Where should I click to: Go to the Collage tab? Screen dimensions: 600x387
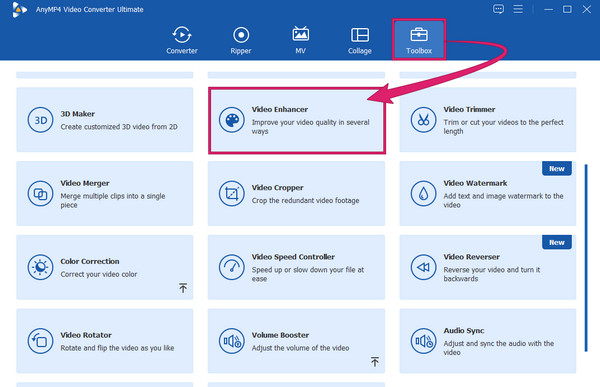pyautogui.click(x=360, y=40)
